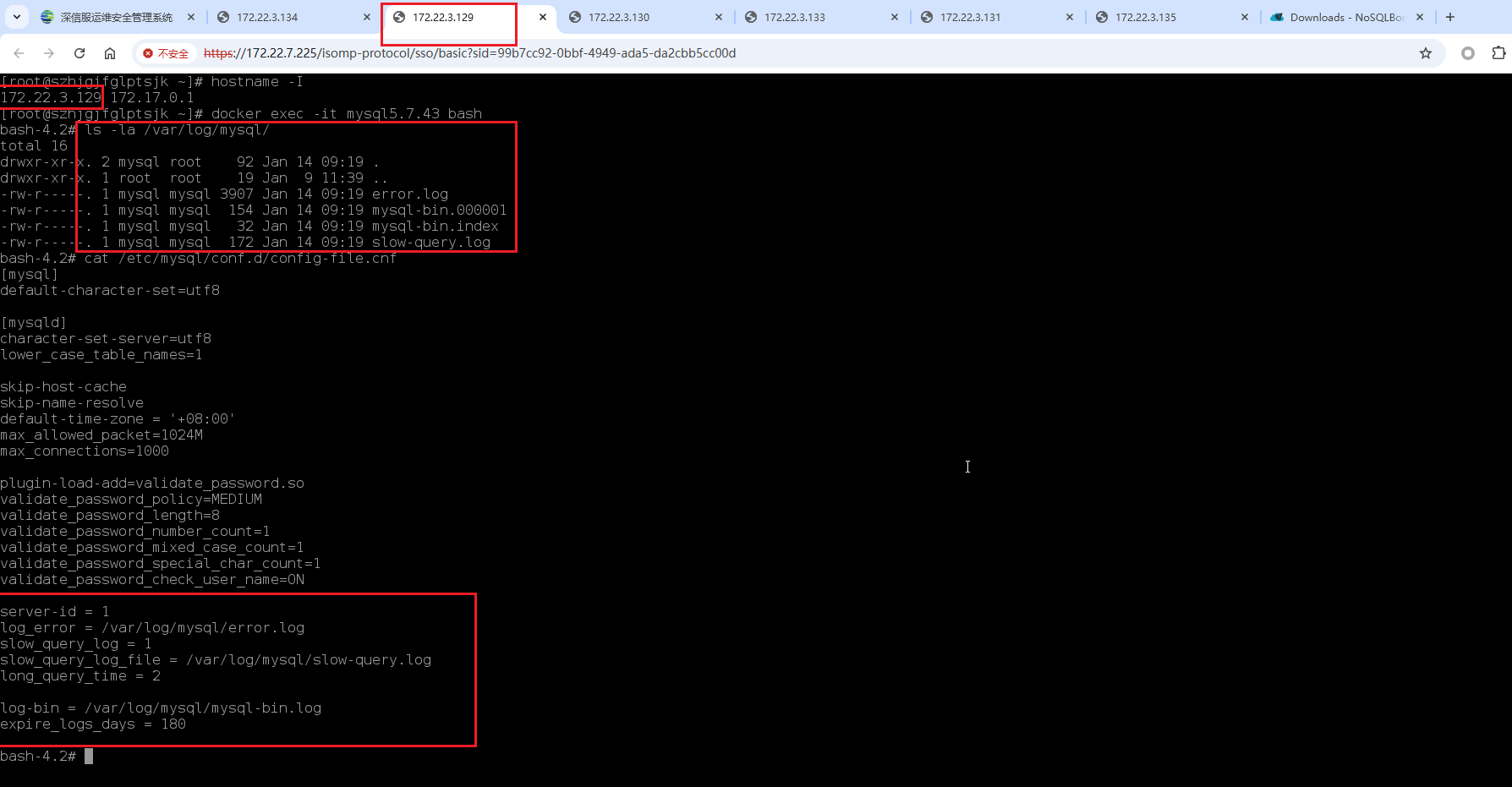The width and height of the screenshot is (1512, 787).
Task: Click the browser Forward arrow
Action: 49,53
